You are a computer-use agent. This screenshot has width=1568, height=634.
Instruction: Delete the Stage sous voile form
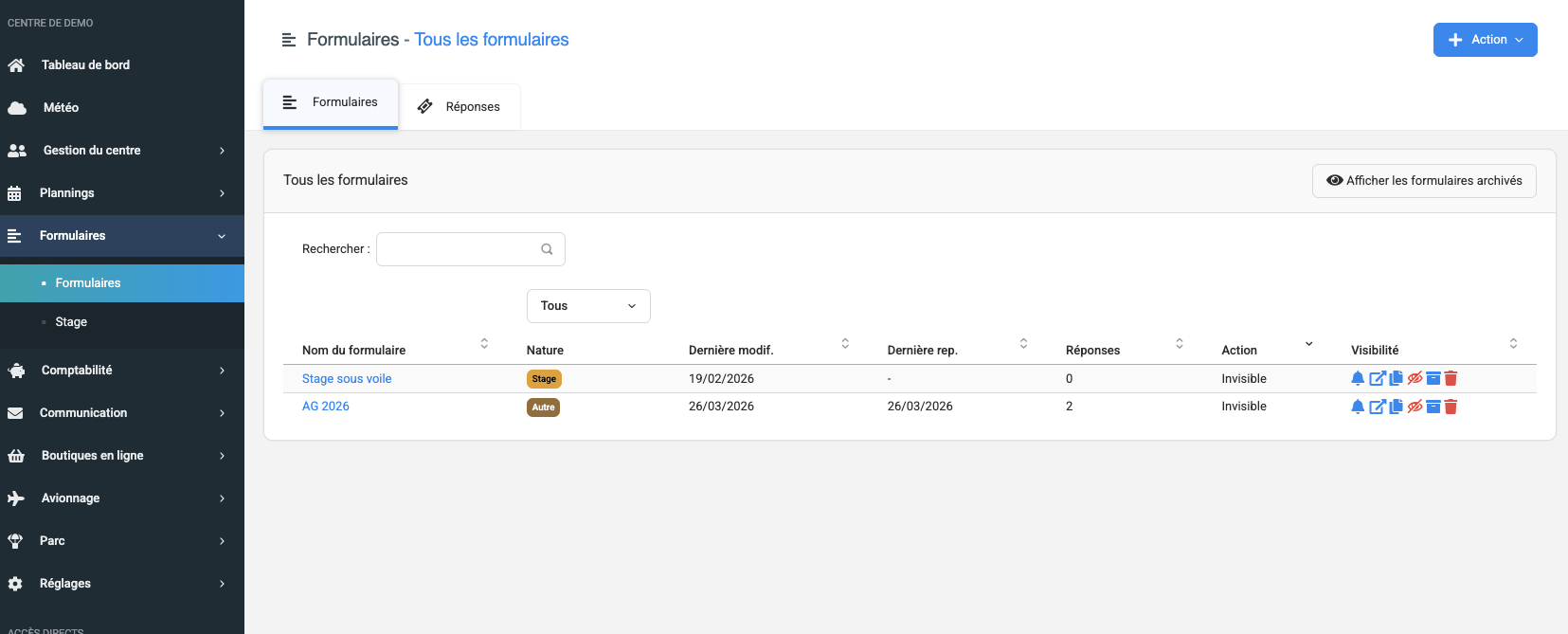tap(1451, 378)
